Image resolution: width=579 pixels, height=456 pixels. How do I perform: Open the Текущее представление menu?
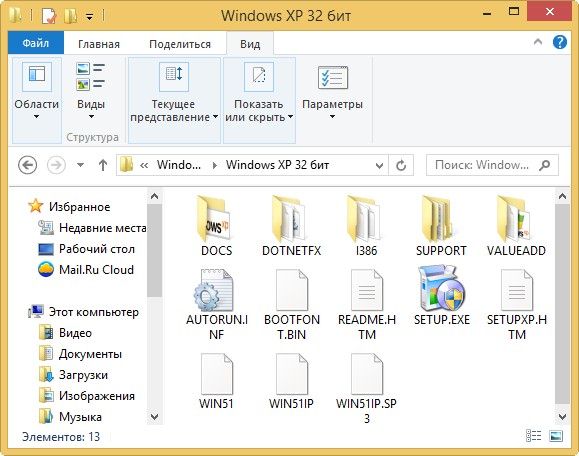[174, 100]
